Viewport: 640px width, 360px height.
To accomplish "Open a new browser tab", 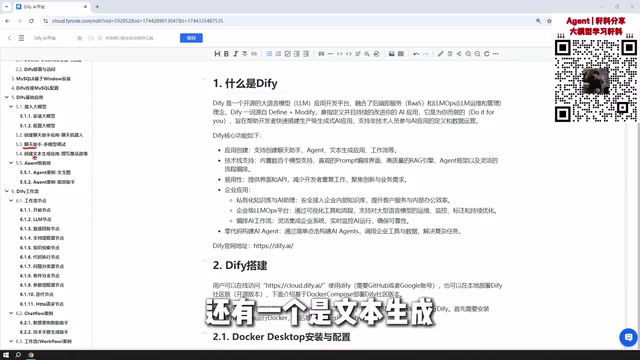I will click(97, 7).
